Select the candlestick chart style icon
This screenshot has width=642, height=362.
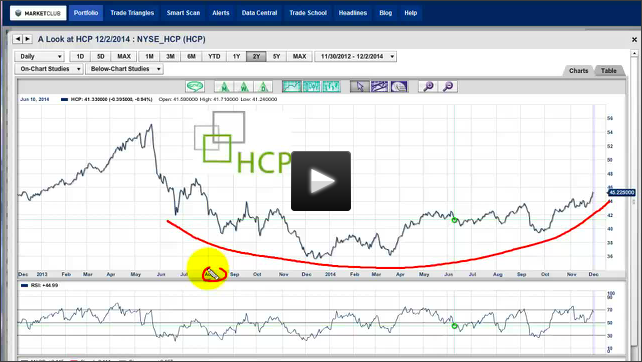pos(312,86)
